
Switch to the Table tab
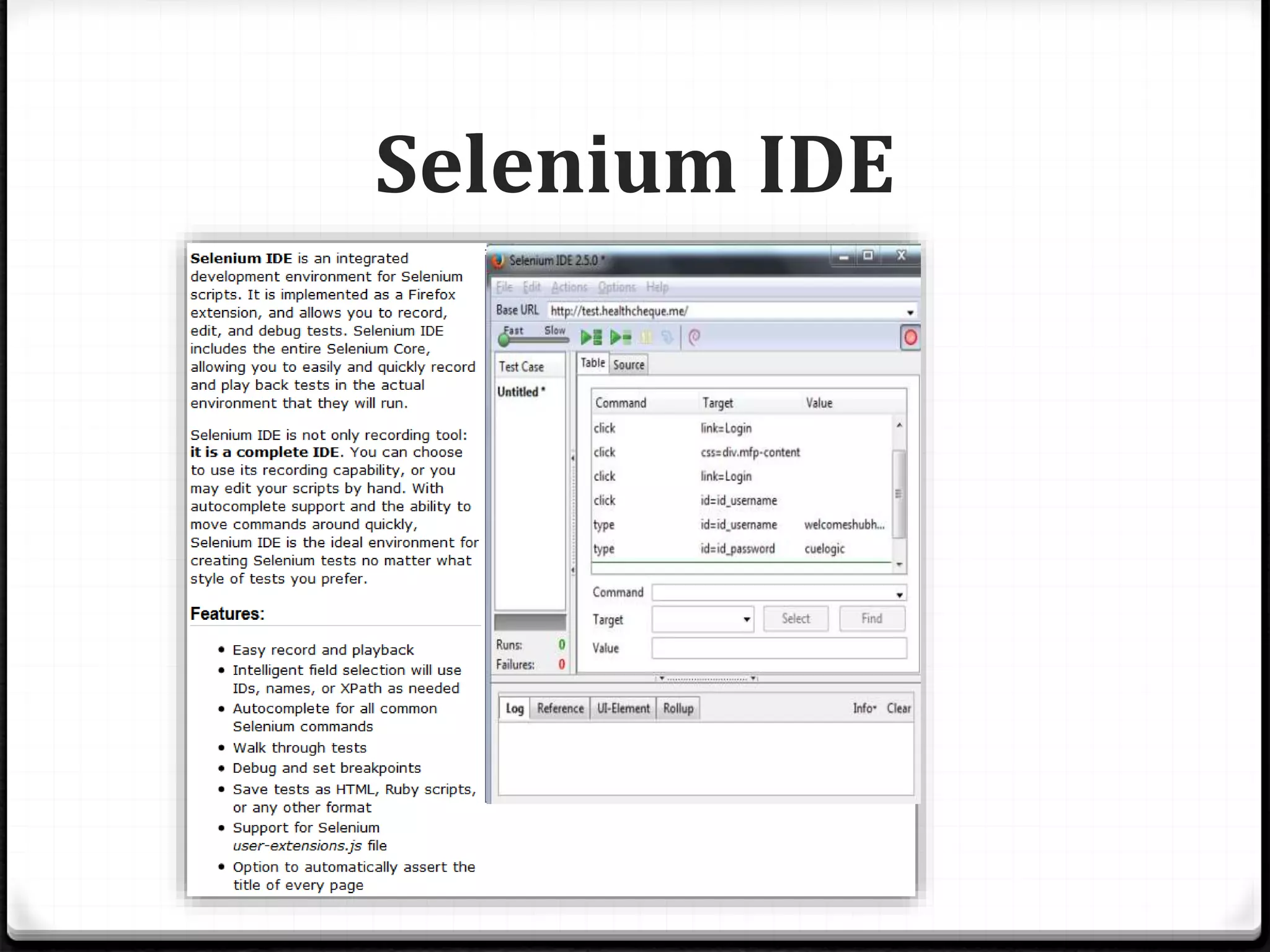click(593, 363)
